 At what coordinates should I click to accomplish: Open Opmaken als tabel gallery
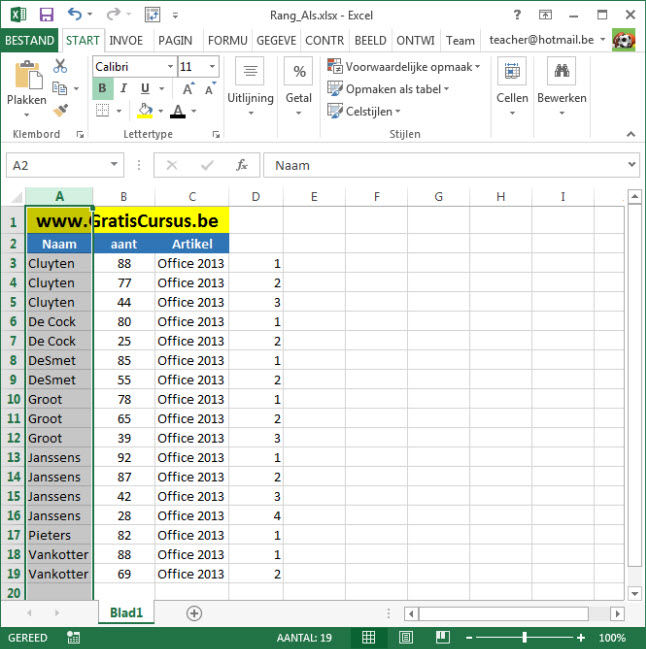coord(388,89)
